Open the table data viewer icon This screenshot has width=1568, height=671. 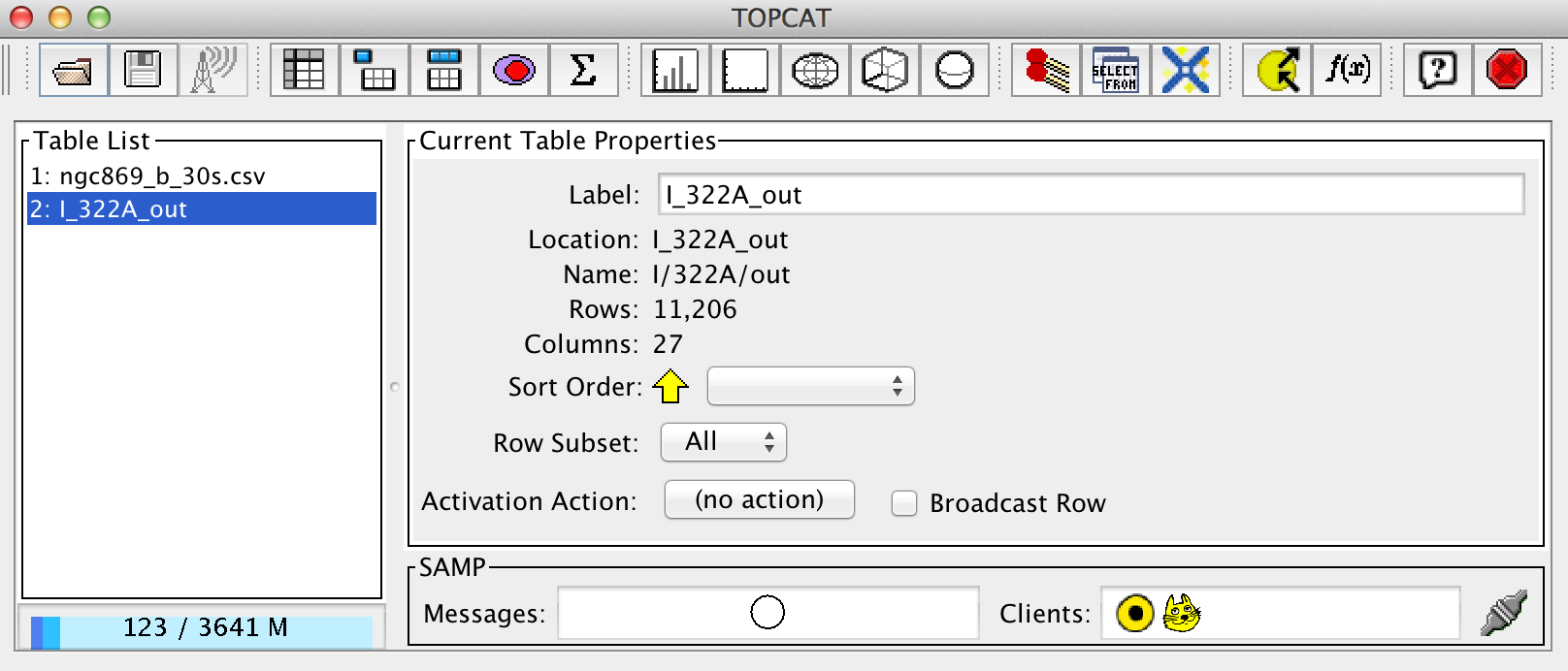(x=305, y=70)
